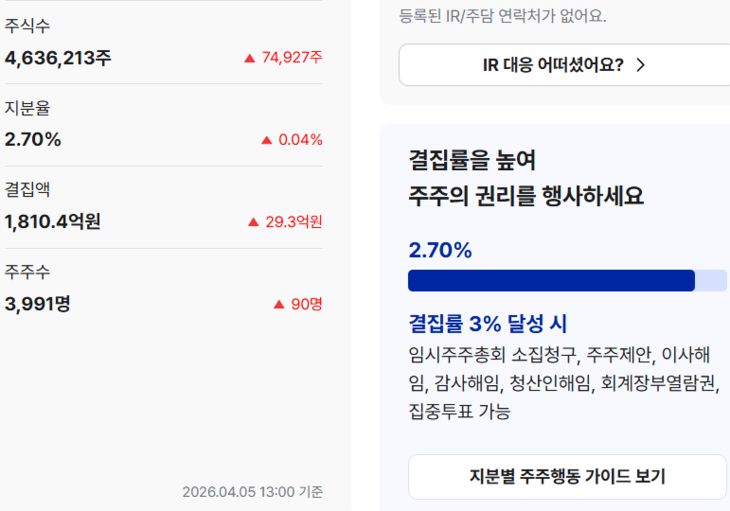Click the 2026.04.05 13:00 기준 timestamp
The width and height of the screenshot is (730, 511).
click(252, 492)
